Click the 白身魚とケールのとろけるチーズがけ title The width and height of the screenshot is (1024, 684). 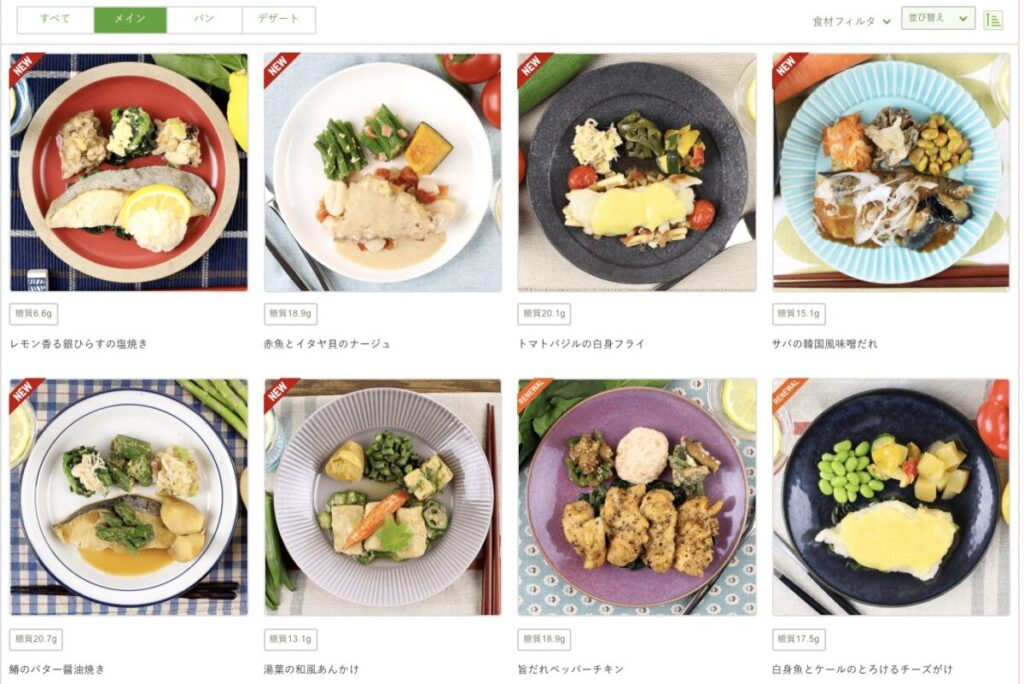point(862,669)
